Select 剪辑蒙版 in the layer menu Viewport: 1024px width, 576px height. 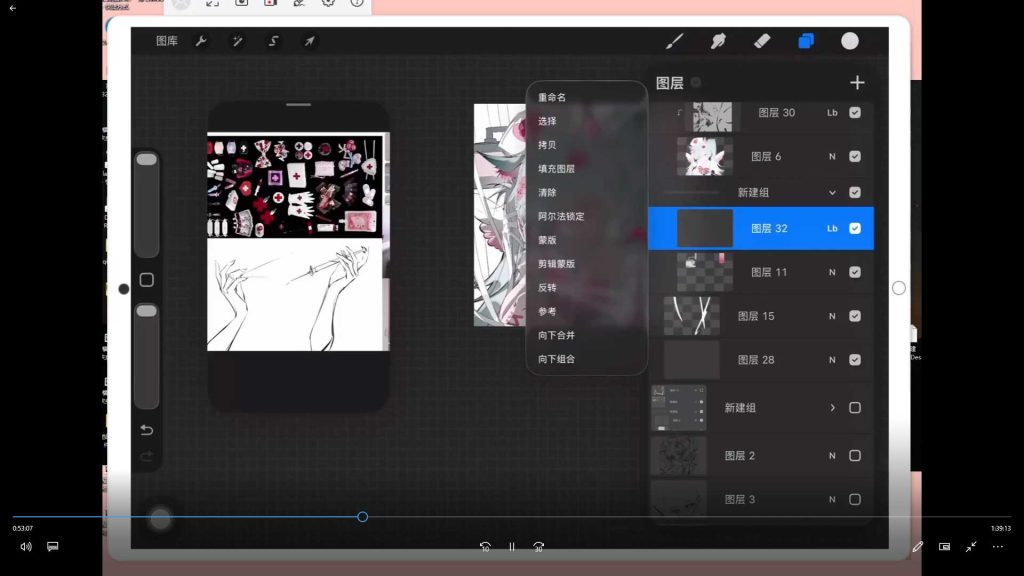(556, 264)
